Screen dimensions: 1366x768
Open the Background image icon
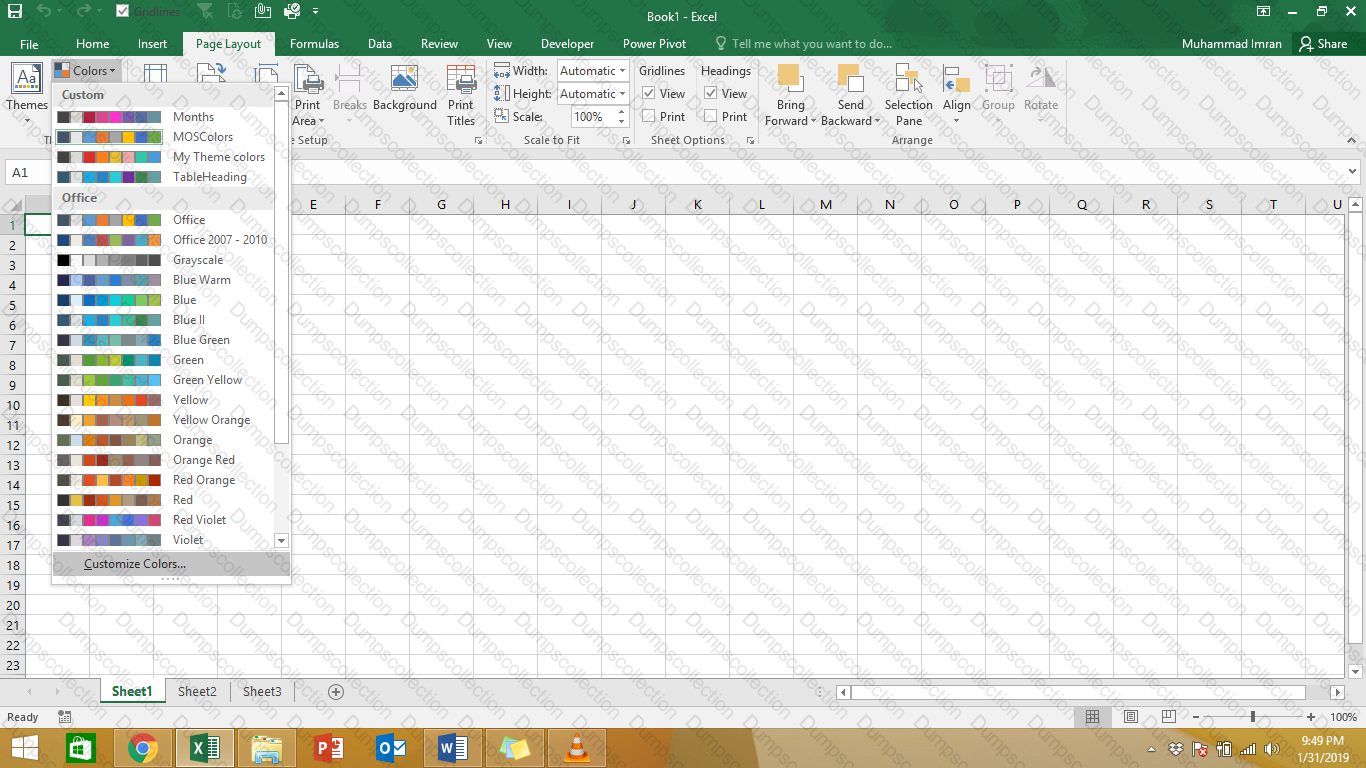coord(404,90)
